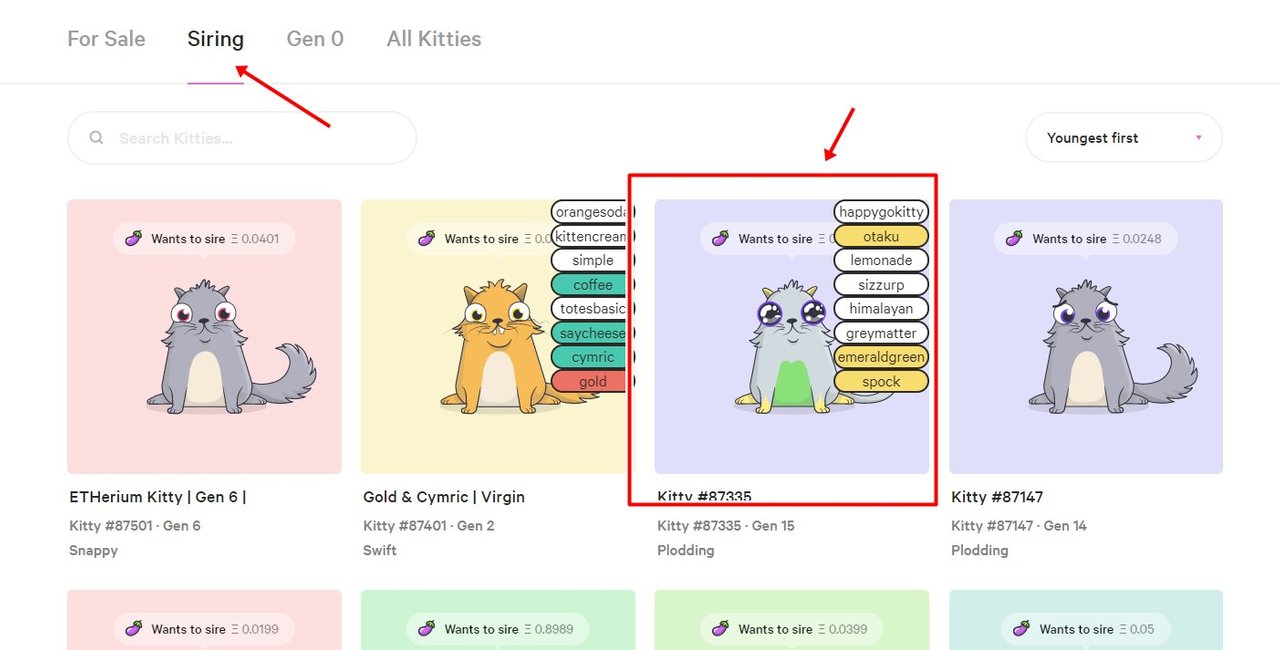Click eggplant icon on 0.0401 sire badge
1280x650 pixels.
pyautogui.click(x=133, y=238)
